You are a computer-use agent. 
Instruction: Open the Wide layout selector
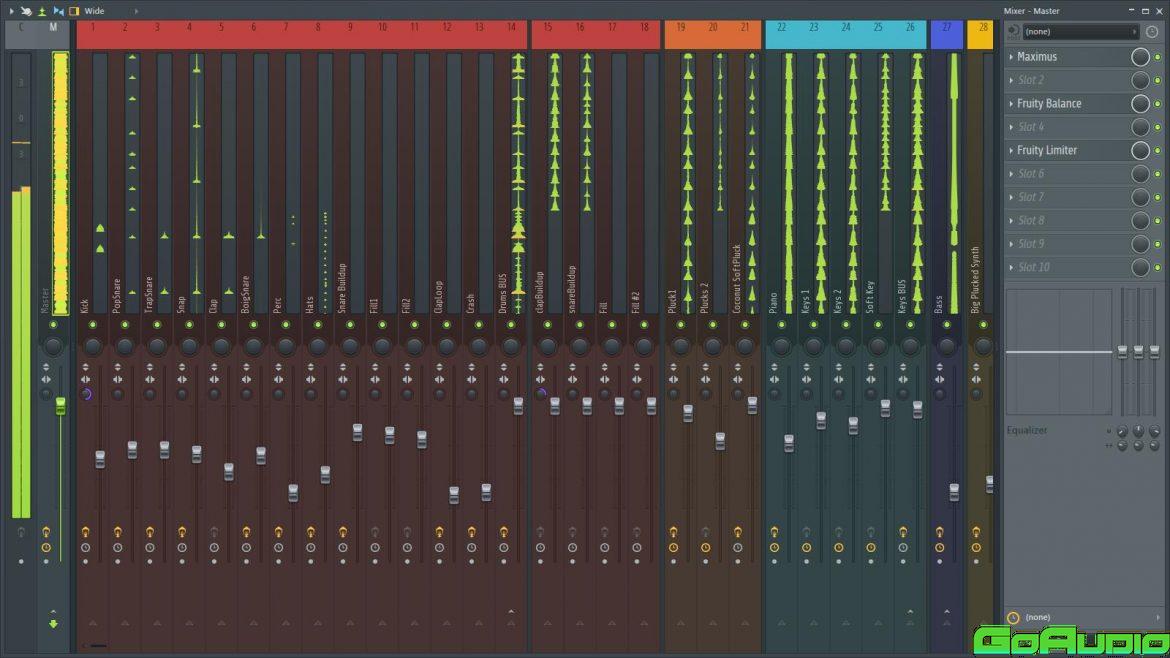coord(110,11)
